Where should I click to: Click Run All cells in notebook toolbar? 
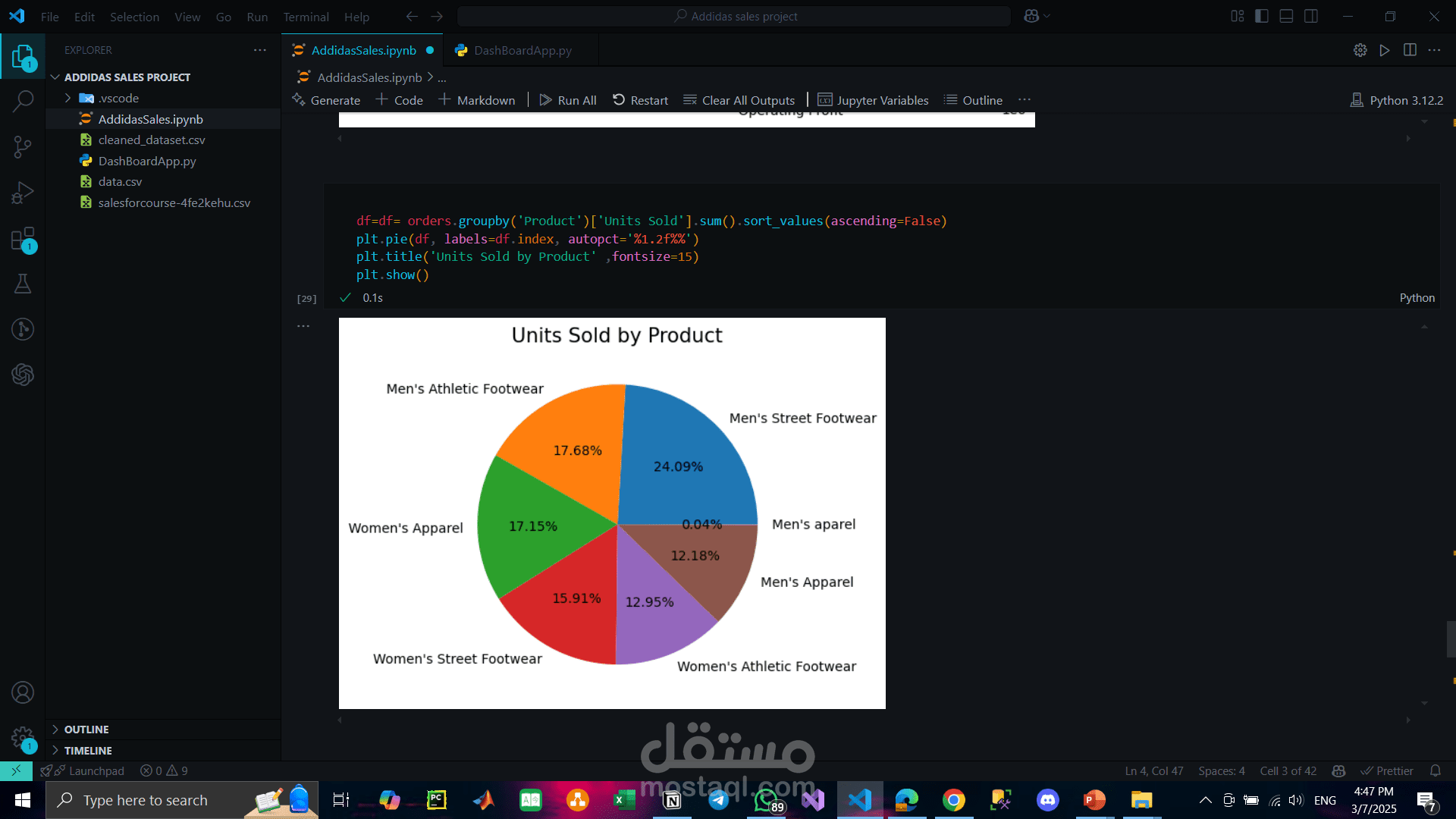568,100
